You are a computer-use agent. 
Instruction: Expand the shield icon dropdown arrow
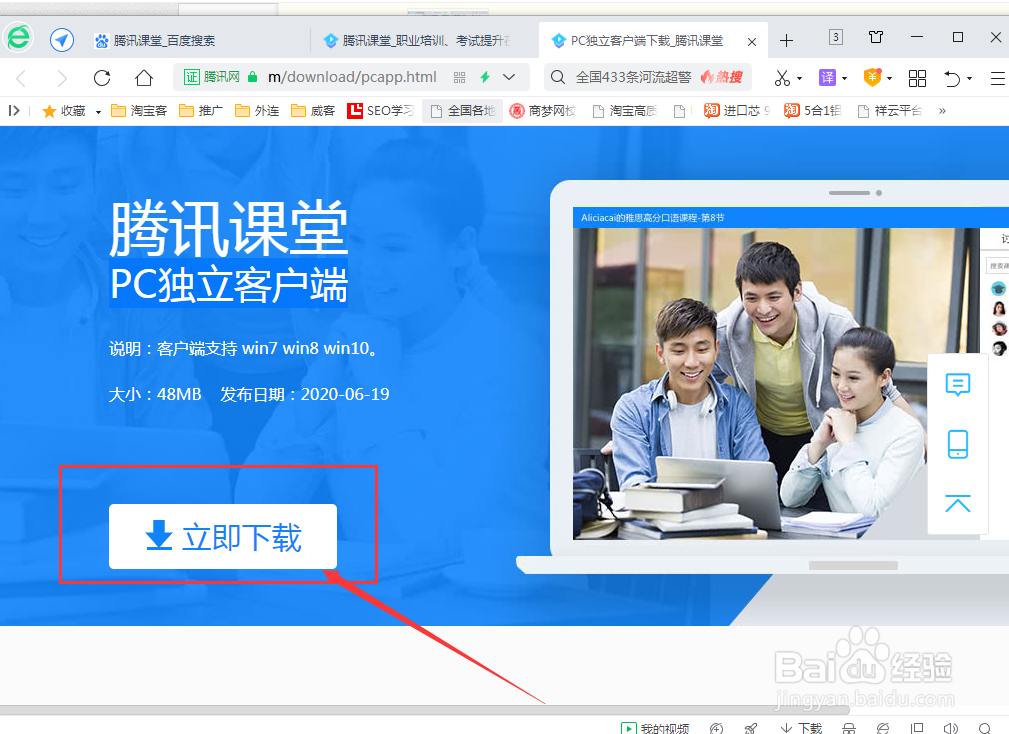pyautogui.click(x=889, y=78)
